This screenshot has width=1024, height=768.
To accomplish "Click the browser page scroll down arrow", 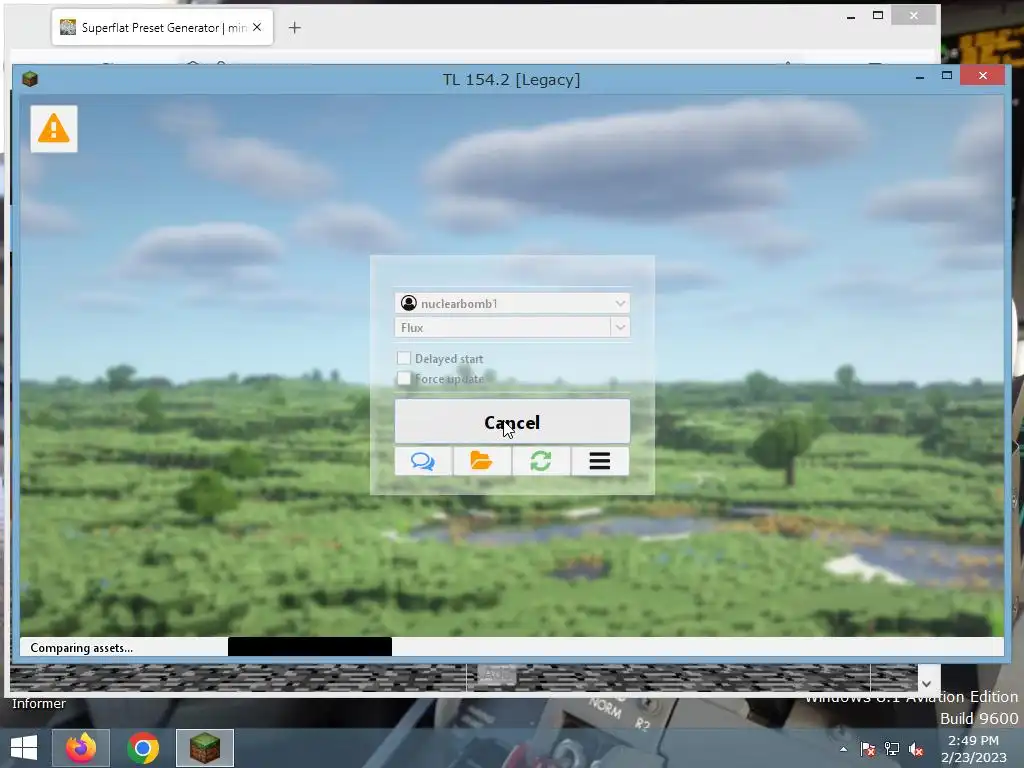I will point(927,684).
